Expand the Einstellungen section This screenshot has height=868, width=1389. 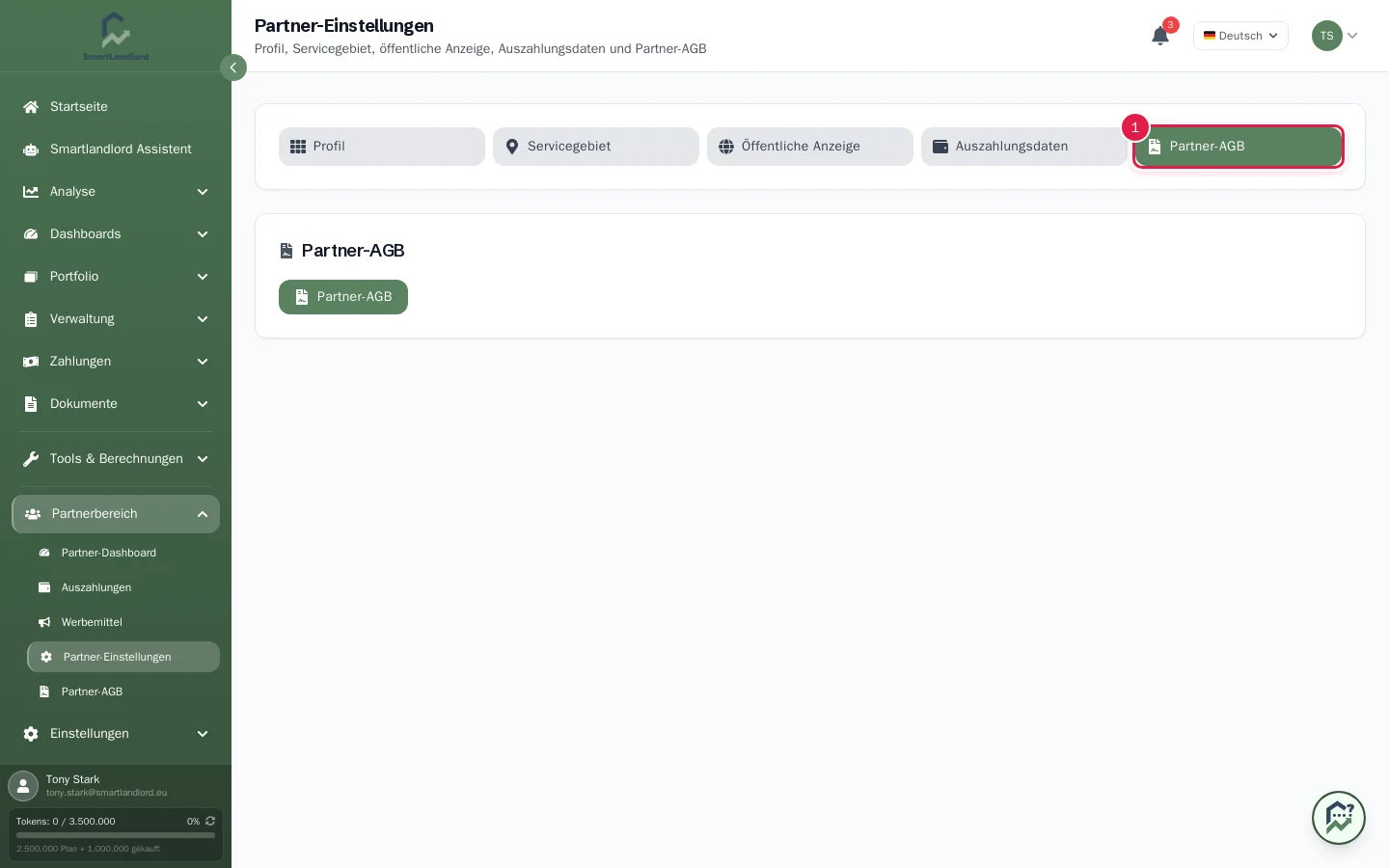[x=116, y=734]
